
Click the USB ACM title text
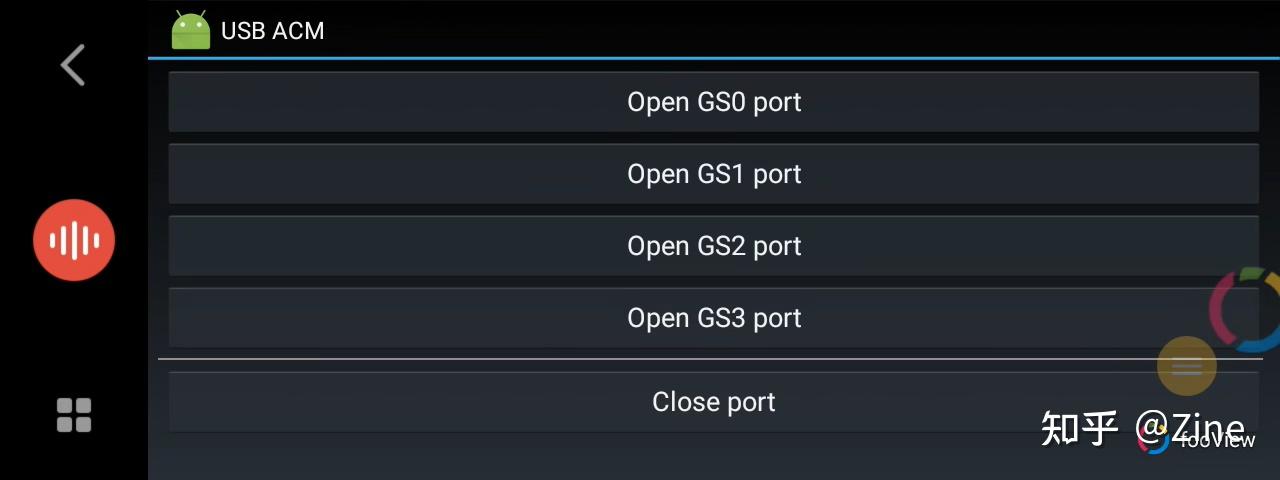(273, 31)
